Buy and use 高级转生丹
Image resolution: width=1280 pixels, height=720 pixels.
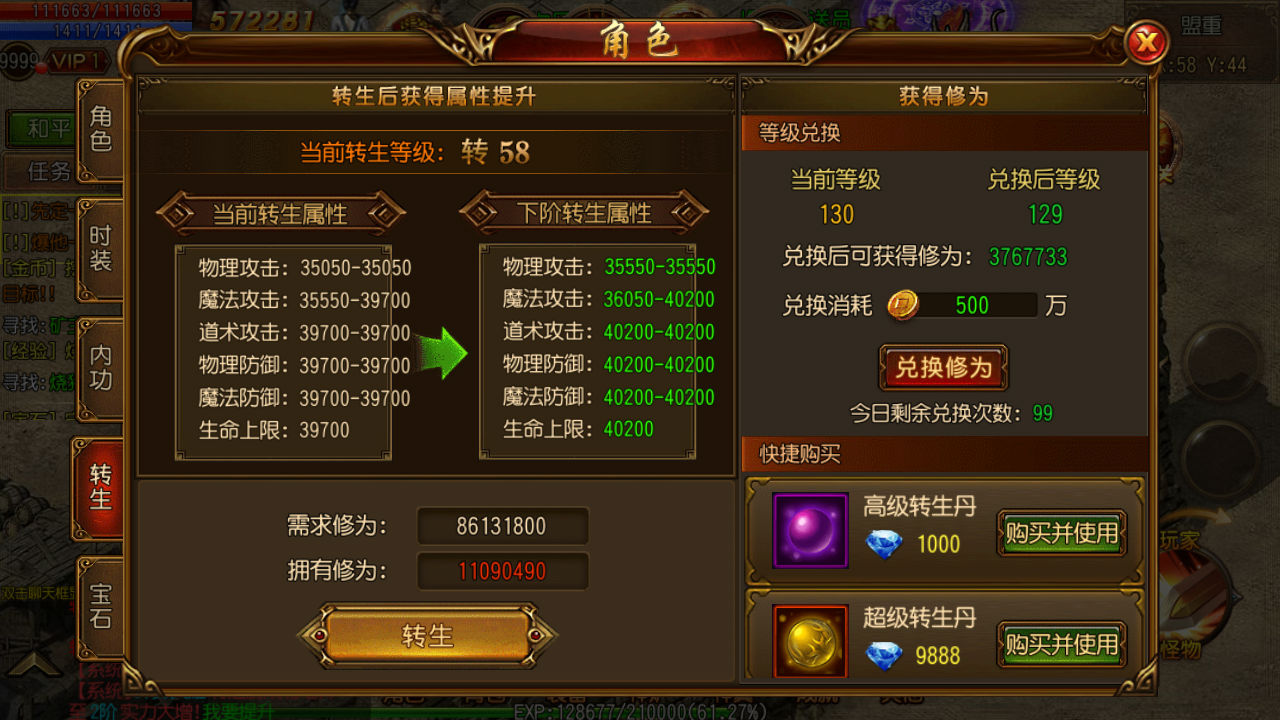pos(1062,533)
